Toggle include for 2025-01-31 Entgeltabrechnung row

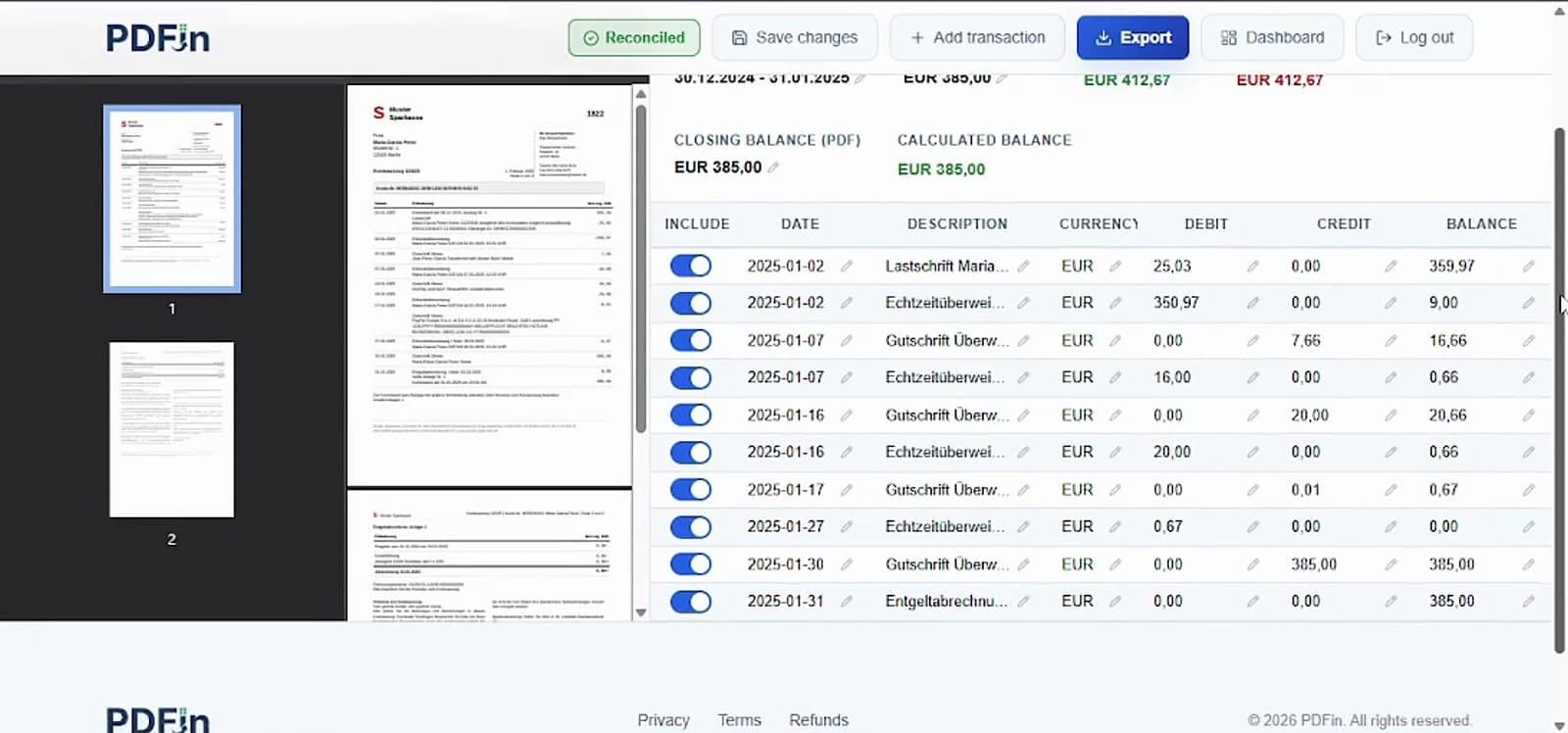691,601
